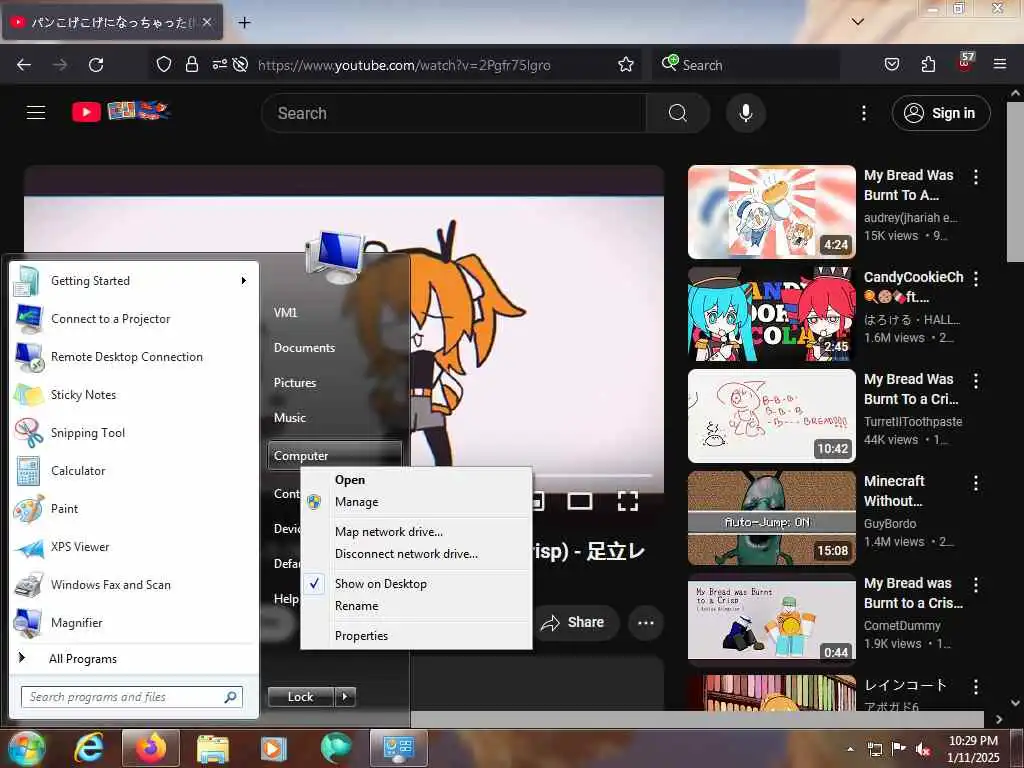Open Calculator from Start menu
The width and height of the screenshot is (1024, 768).
(x=134, y=470)
